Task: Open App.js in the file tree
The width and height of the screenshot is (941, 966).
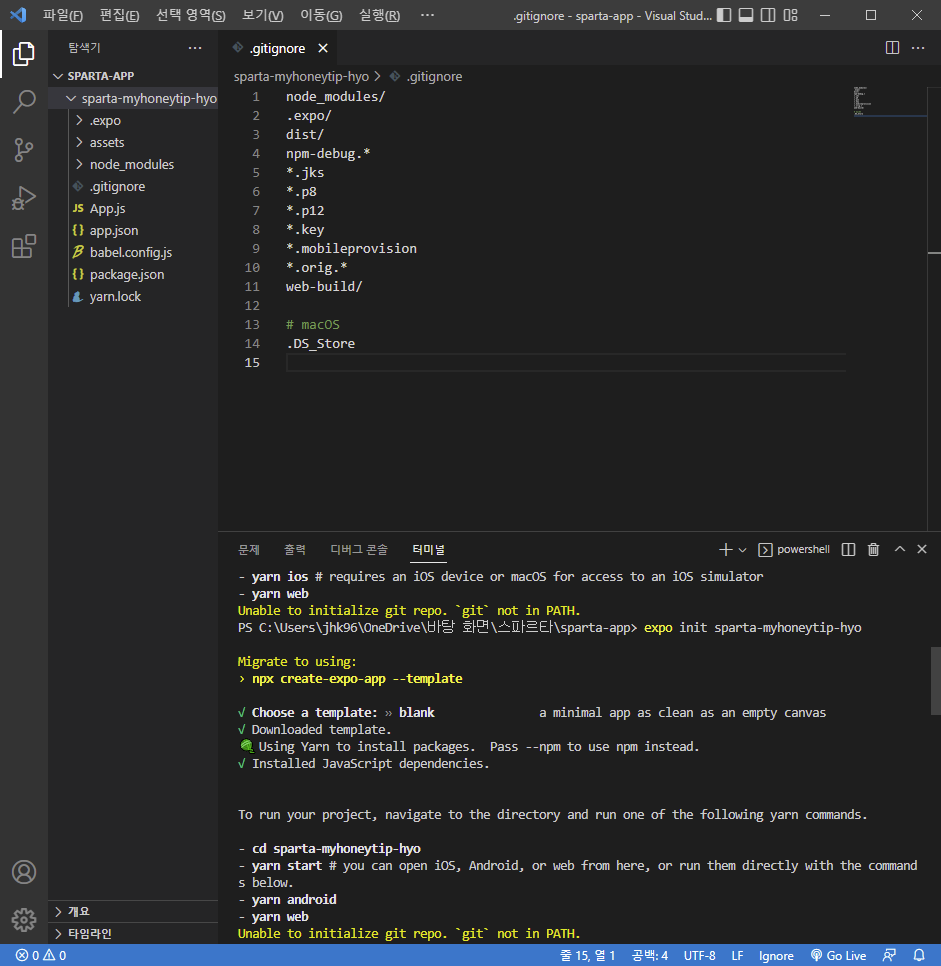Action: [133, 208]
